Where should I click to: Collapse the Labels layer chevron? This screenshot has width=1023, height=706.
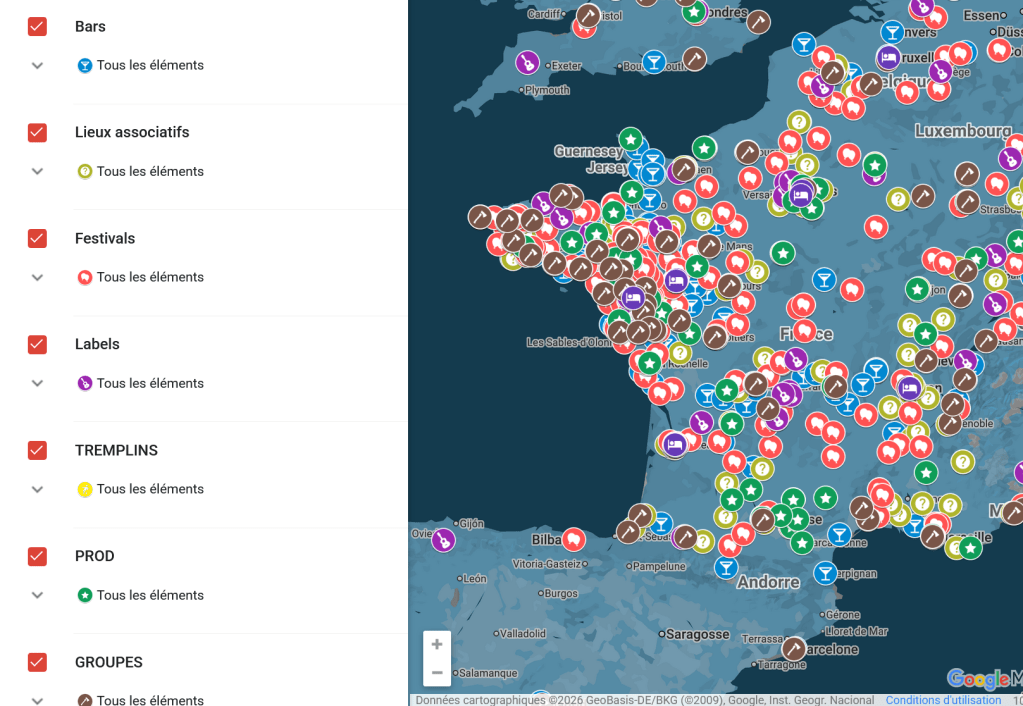pyautogui.click(x=37, y=383)
